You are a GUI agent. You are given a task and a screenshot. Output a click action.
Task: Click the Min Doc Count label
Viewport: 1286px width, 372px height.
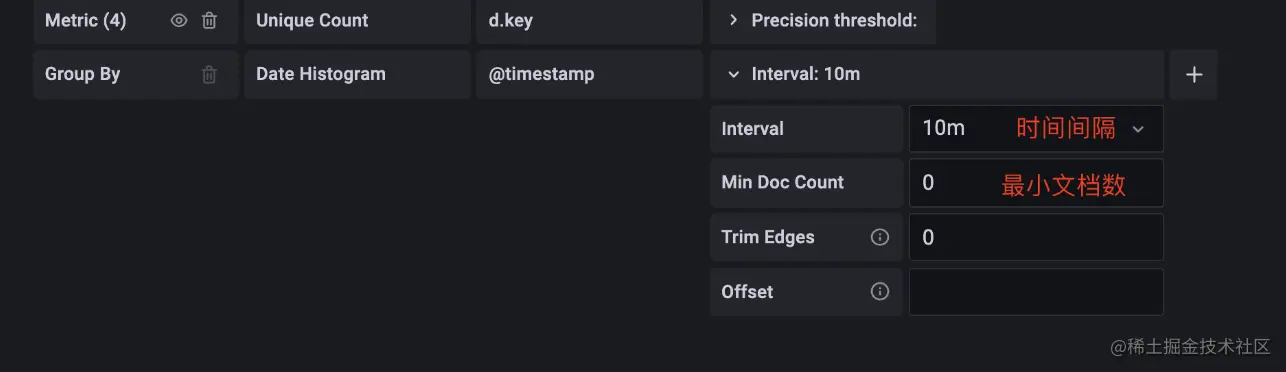tap(783, 182)
